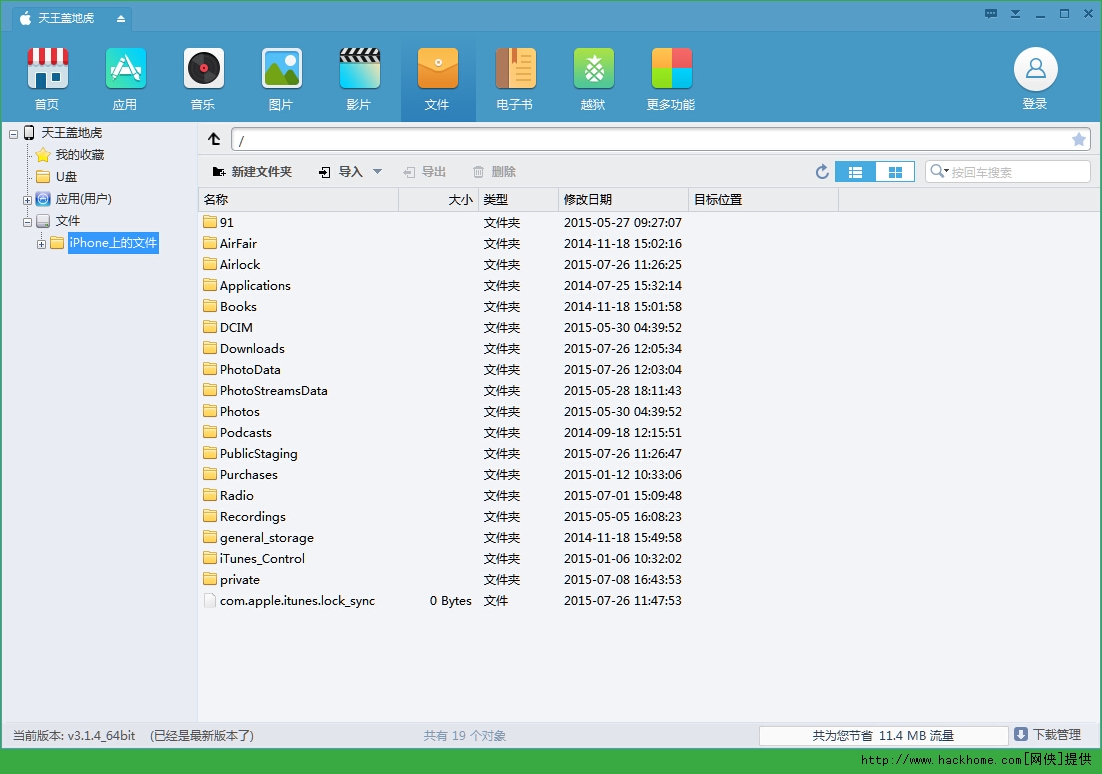This screenshot has width=1102, height=774.
Task: Open the 首页 home store icon
Action: (x=47, y=69)
